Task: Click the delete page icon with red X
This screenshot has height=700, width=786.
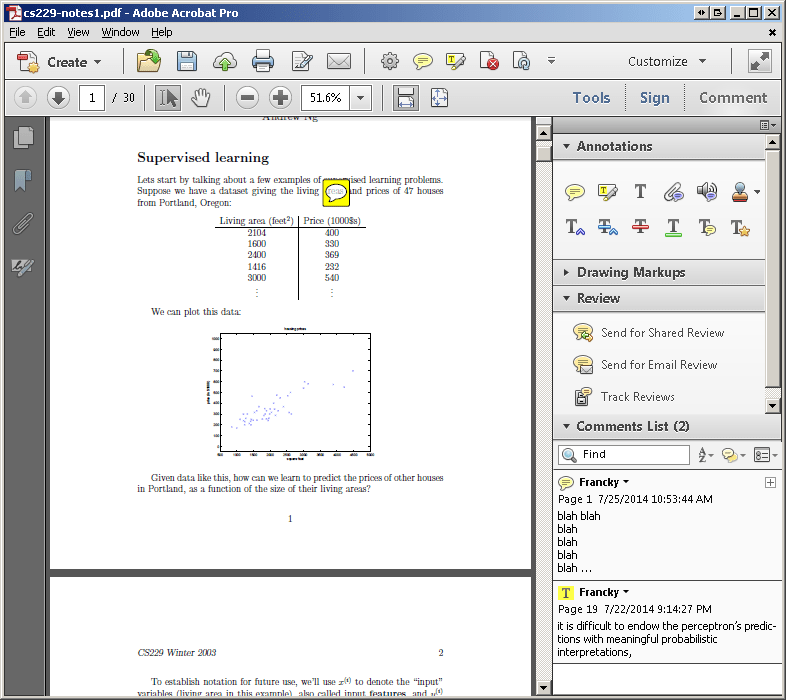Action: pyautogui.click(x=489, y=61)
